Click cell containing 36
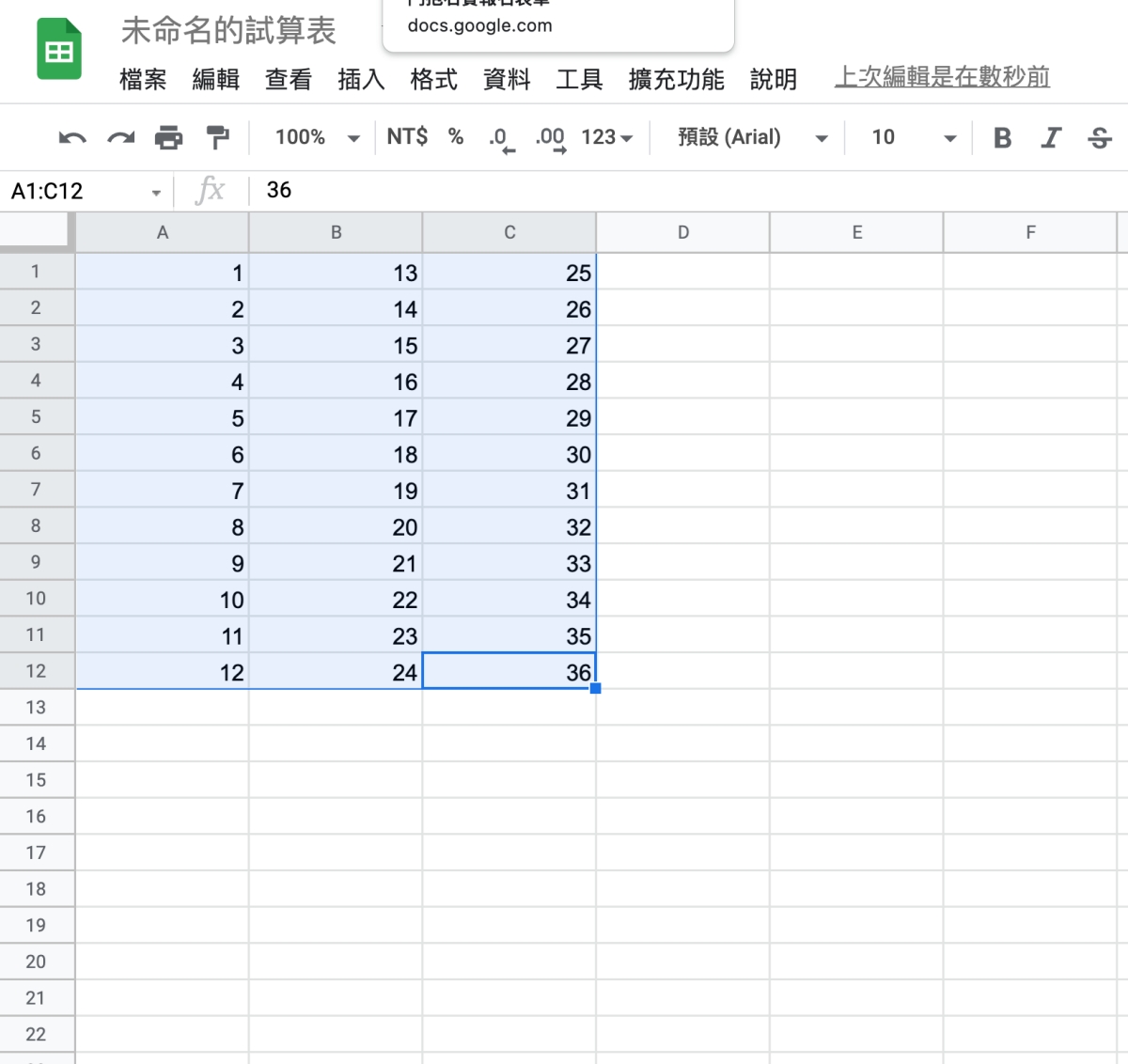This screenshot has height=1064, width=1128. click(x=509, y=671)
